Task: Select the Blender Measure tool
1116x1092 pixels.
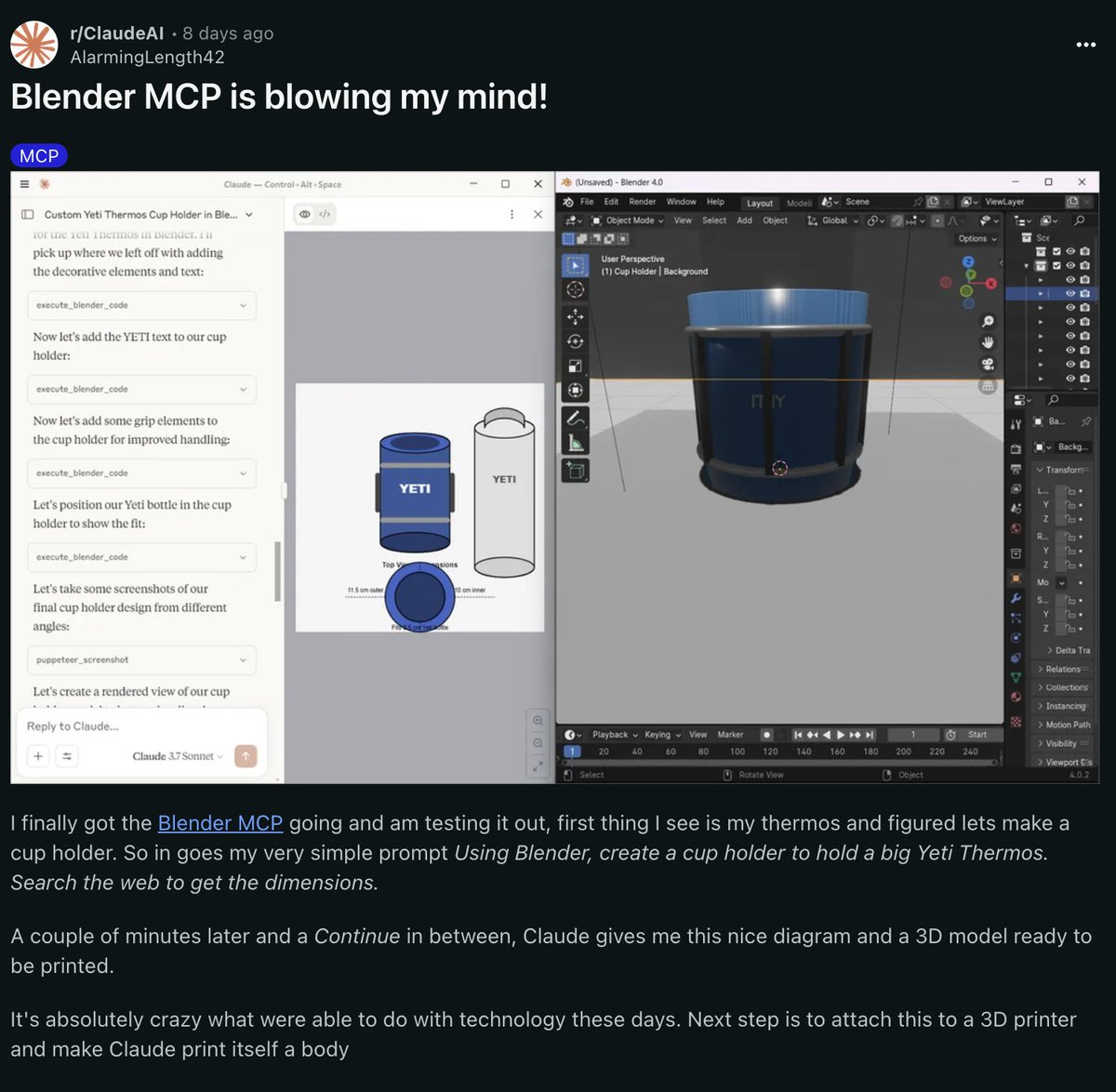Action: 576,443
